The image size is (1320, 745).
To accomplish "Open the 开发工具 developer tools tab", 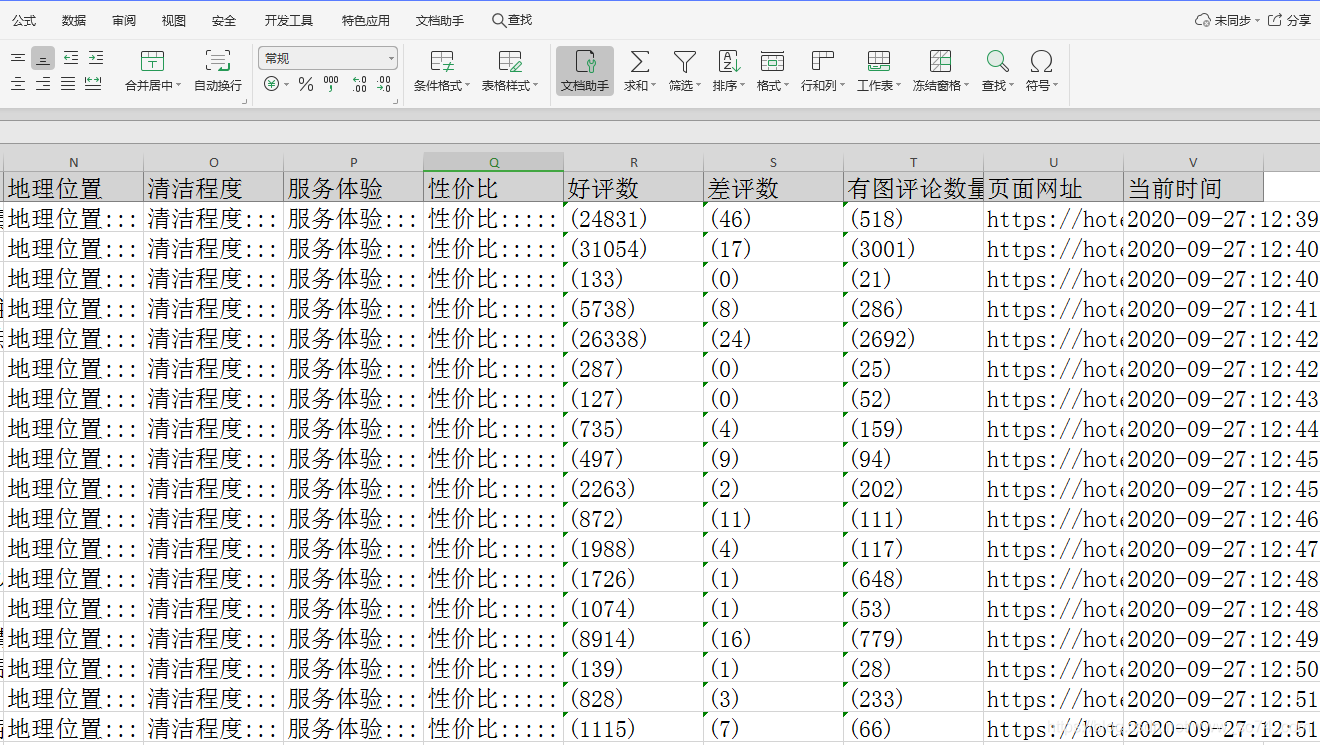I will (289, 20).
